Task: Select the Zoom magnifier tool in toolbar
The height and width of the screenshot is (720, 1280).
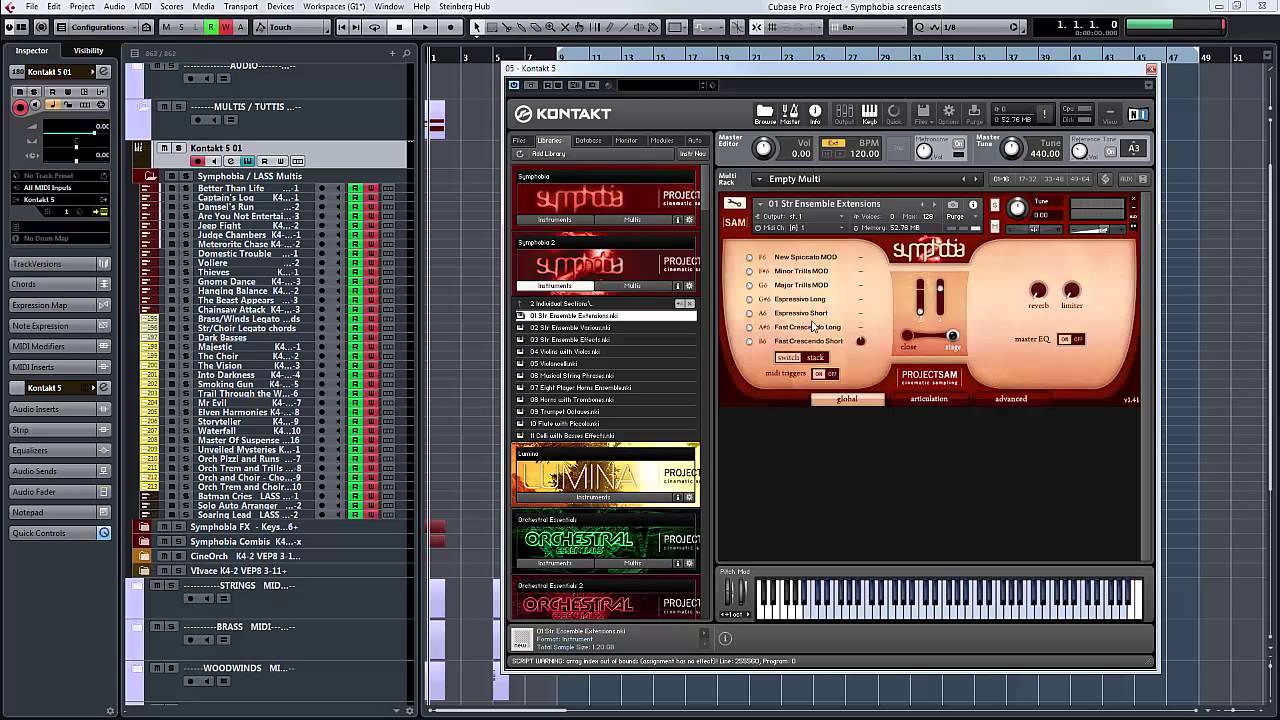Action: tap(551, 27)
